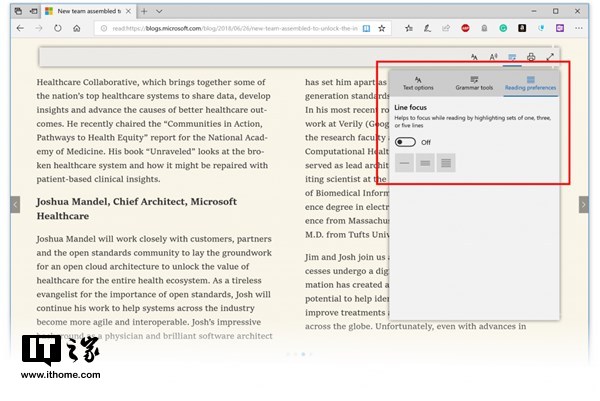The image size is (600, 401).
Task: Go to the home page
Action: pos(77,28)
